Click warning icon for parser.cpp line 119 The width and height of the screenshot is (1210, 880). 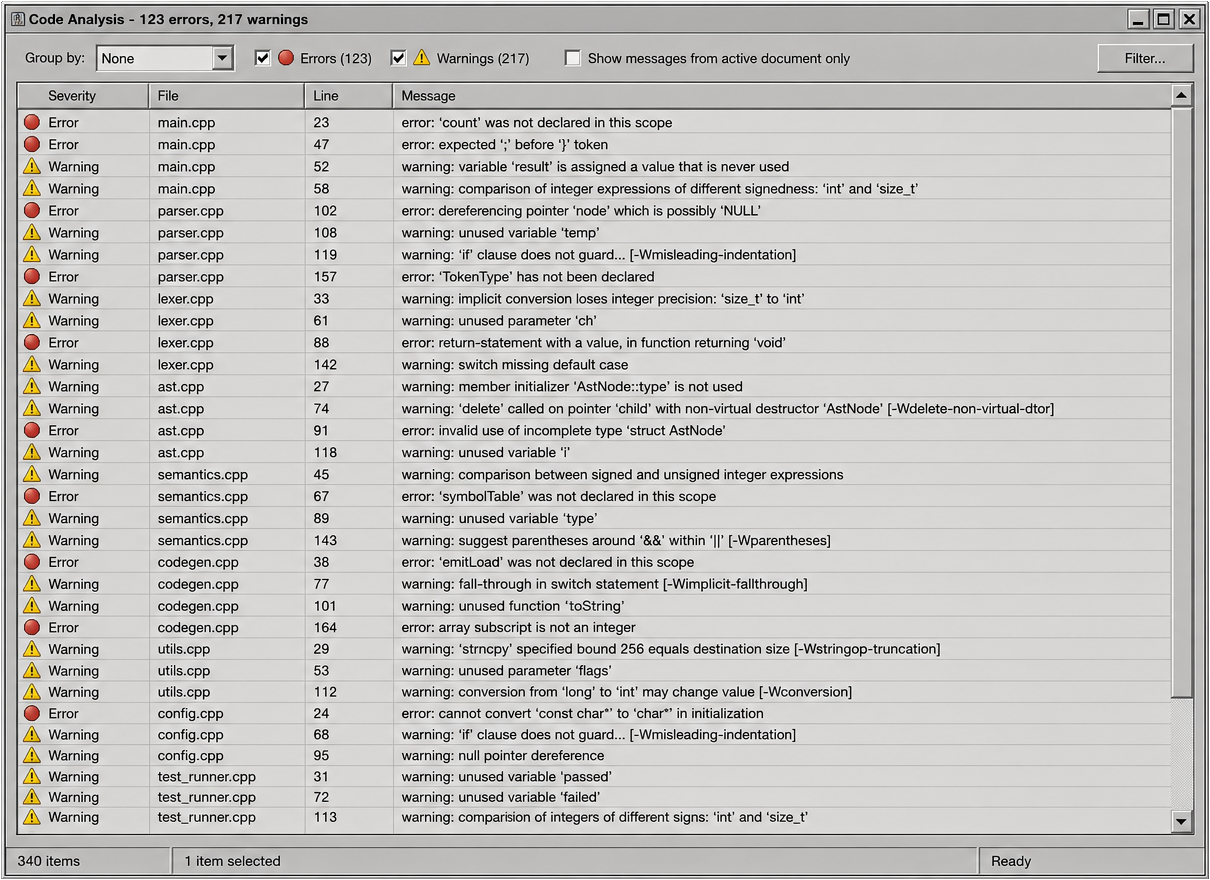click(x=32, y=255)
